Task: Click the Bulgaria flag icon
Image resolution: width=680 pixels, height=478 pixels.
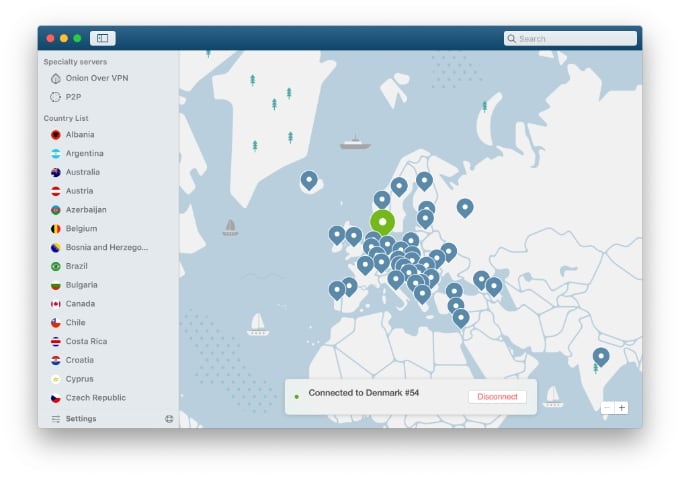Action: [x=56, y=285]
